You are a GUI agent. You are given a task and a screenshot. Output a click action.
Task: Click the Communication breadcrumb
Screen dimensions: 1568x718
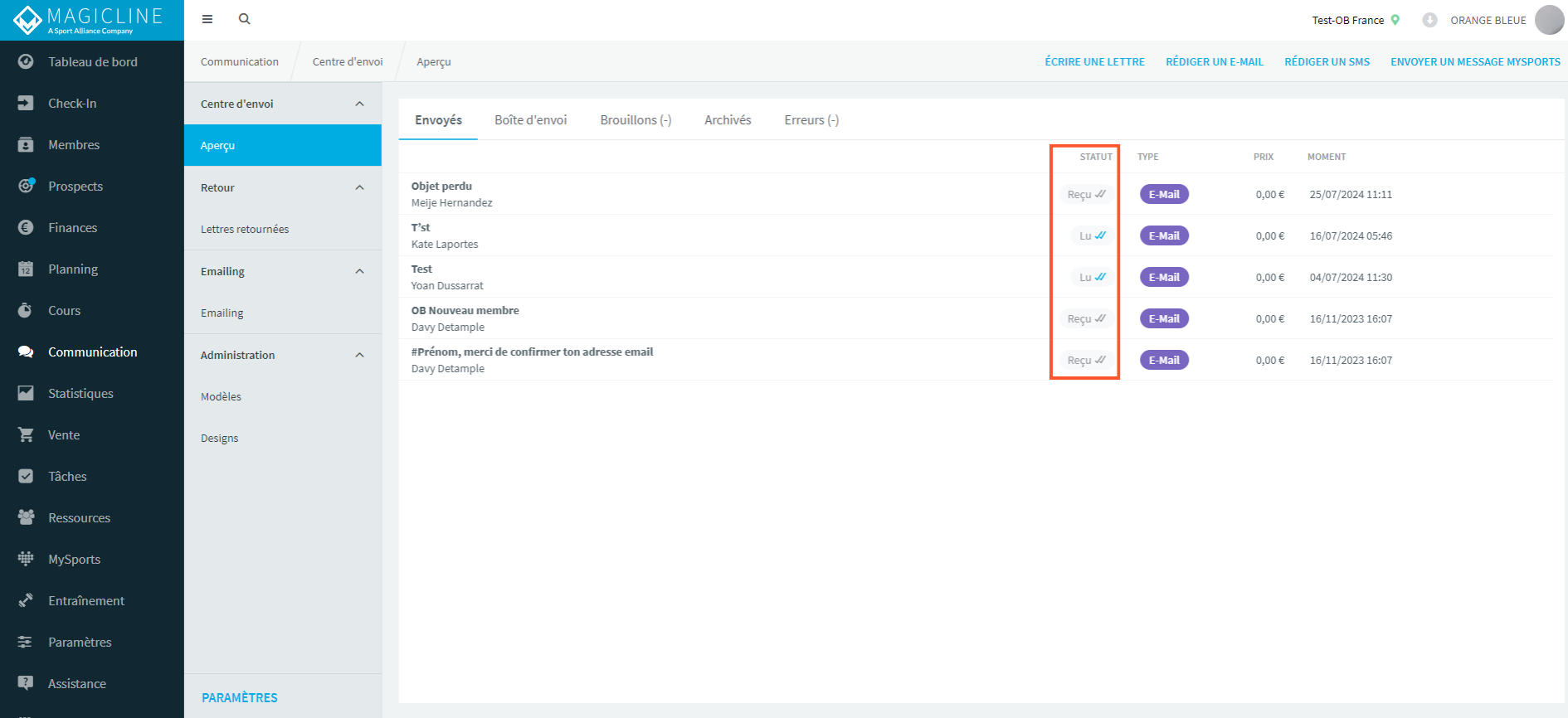[x=240, y=62]
